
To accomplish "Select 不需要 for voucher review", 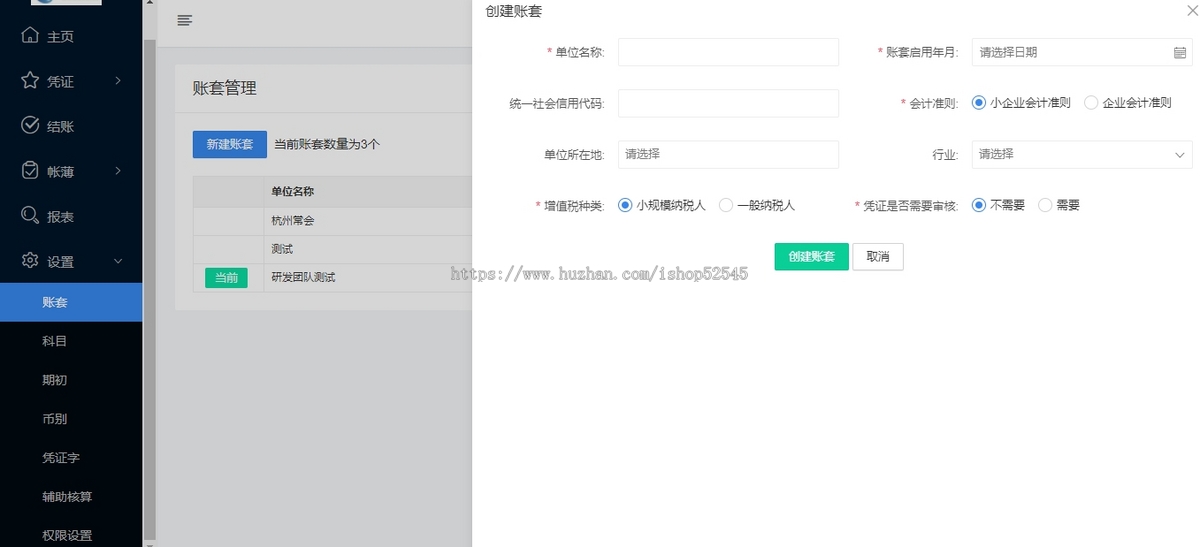I will point(999,205).
